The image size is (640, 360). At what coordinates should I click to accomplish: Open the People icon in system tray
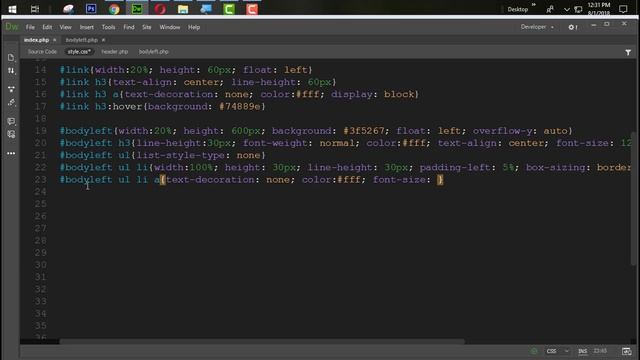point(550,9)
